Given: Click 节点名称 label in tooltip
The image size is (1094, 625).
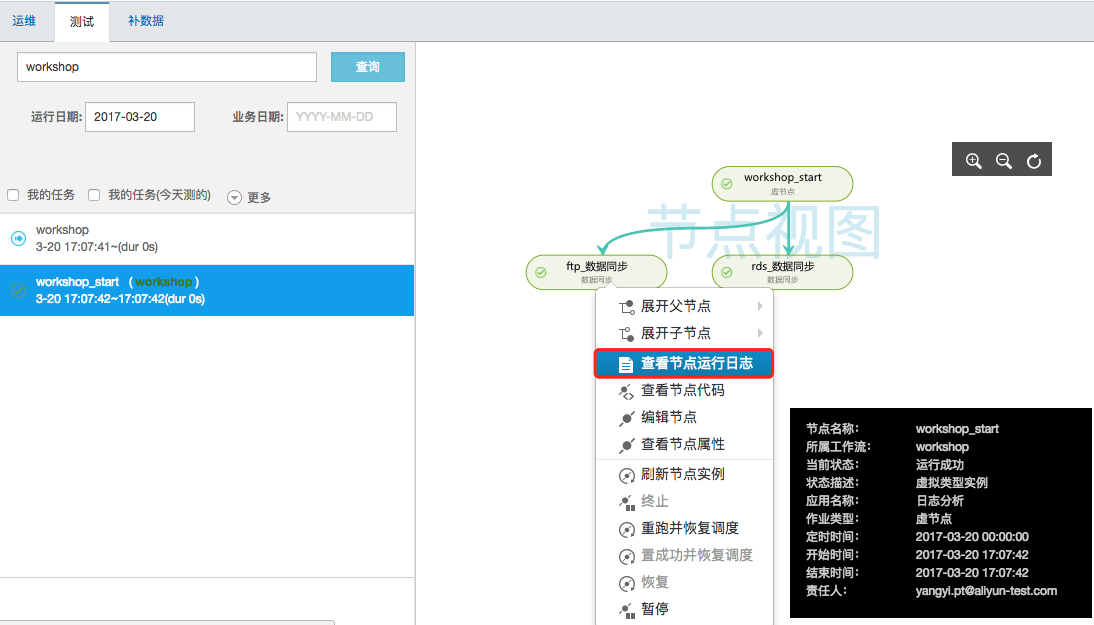Looking at the screenshot, I should [x=832, y=429].
